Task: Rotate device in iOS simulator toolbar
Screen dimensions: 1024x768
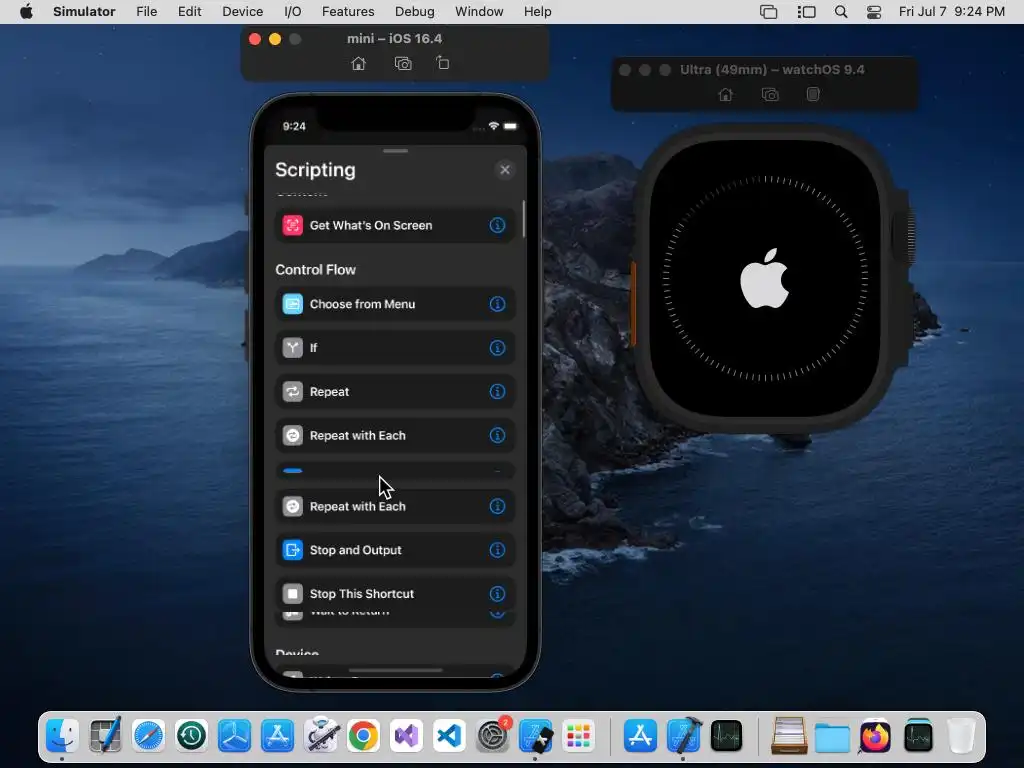Action: click(x=443, y=63)
